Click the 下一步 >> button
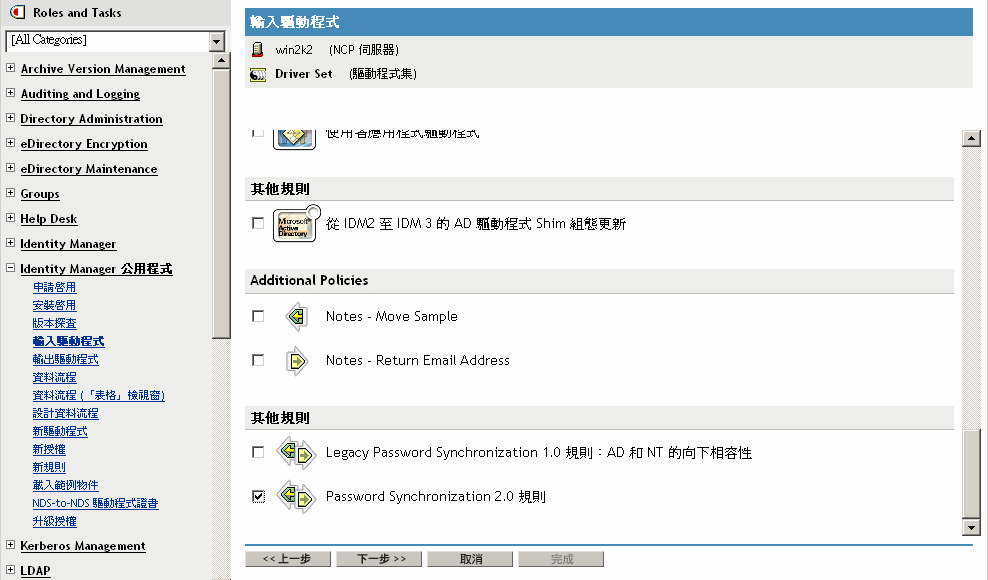The width and height of the screenshot is (988, 580). pyautogui.click(x=379, y=559)
